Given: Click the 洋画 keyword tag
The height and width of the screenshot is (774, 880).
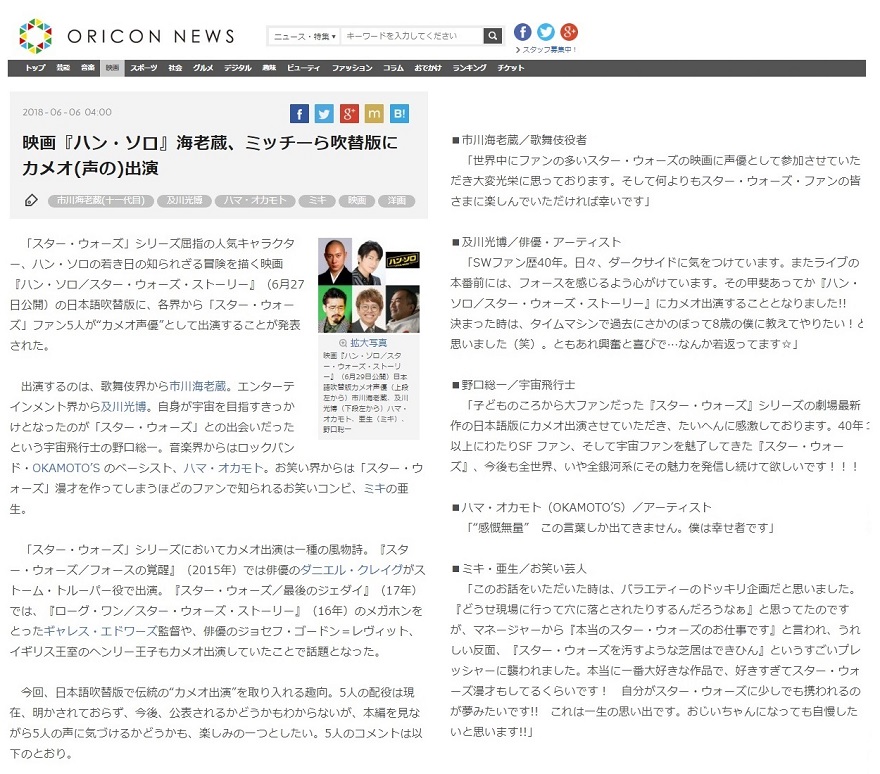Looking at the screenshot, I should 396,200.
